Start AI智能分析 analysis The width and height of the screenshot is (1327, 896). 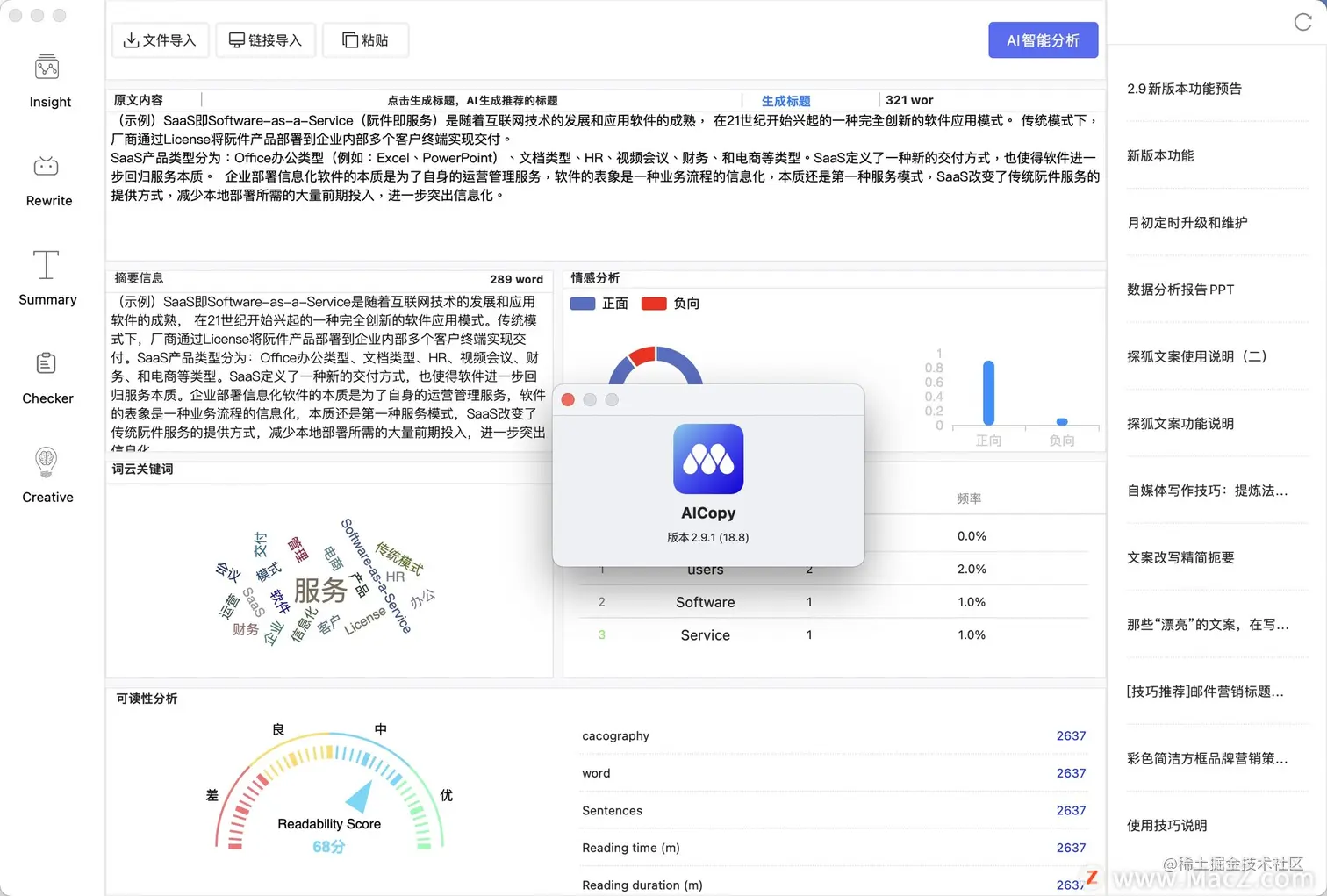[x=1043, y=40]
